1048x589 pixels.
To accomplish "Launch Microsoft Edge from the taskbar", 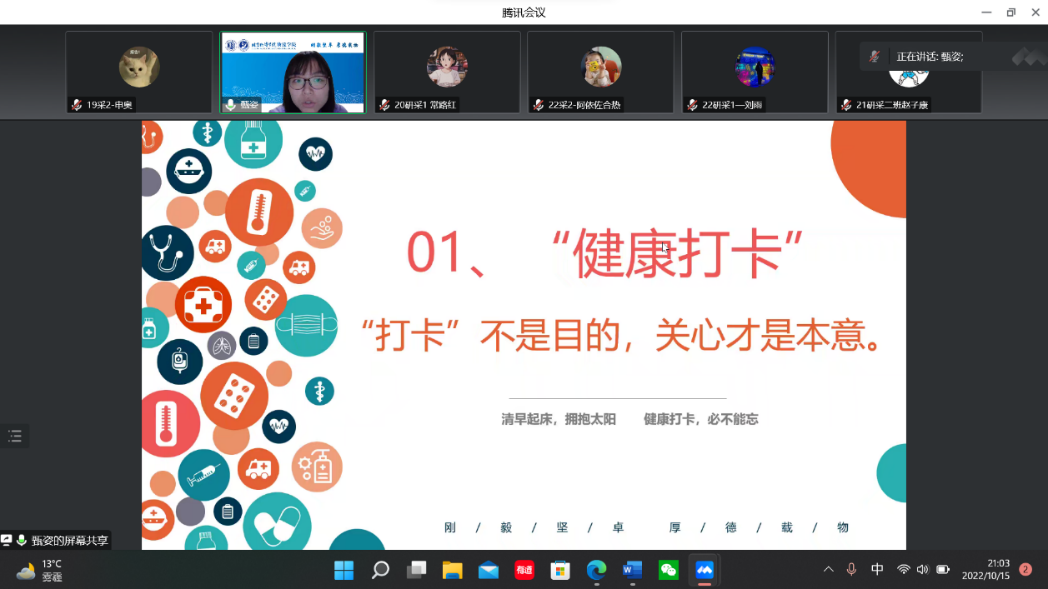I will tap(596, 570).
